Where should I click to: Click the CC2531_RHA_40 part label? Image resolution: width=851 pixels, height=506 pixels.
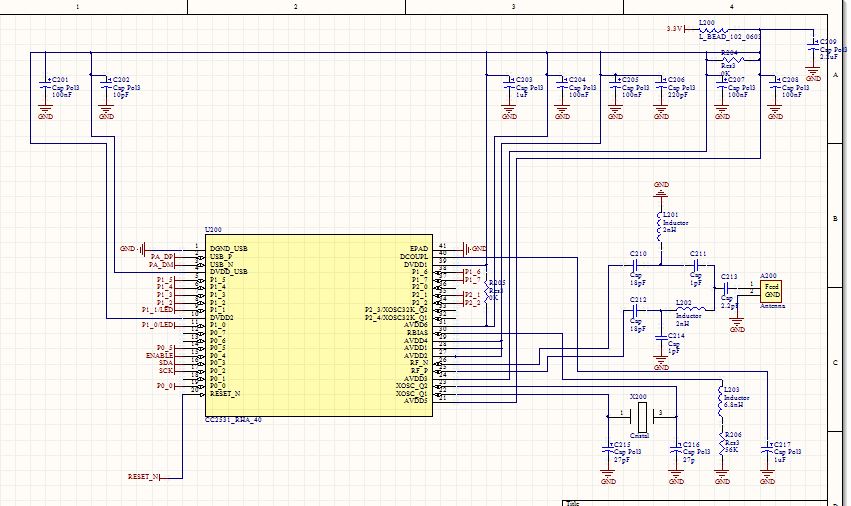tap(233, 420)
